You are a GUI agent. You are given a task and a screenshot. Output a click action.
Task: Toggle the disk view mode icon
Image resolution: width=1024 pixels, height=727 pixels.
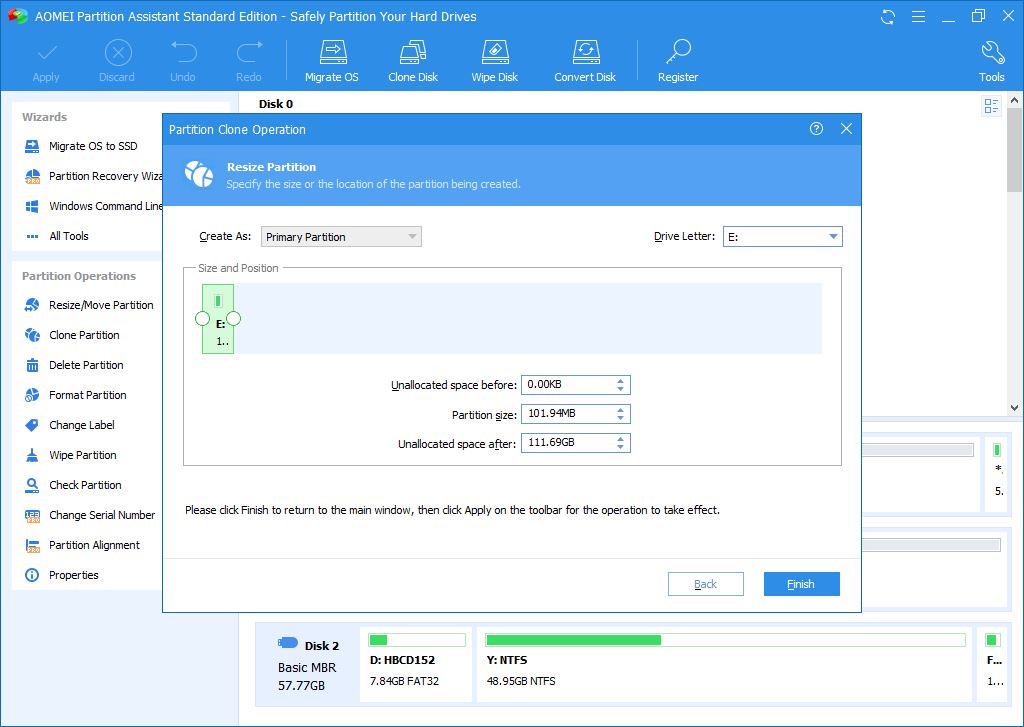[991, 106]
